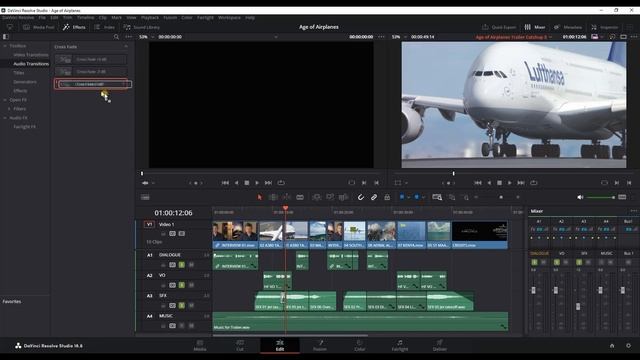Toggle Solo on the DIALOGUE track A1
The image size is (640, 360).
(x=182, y=265)
